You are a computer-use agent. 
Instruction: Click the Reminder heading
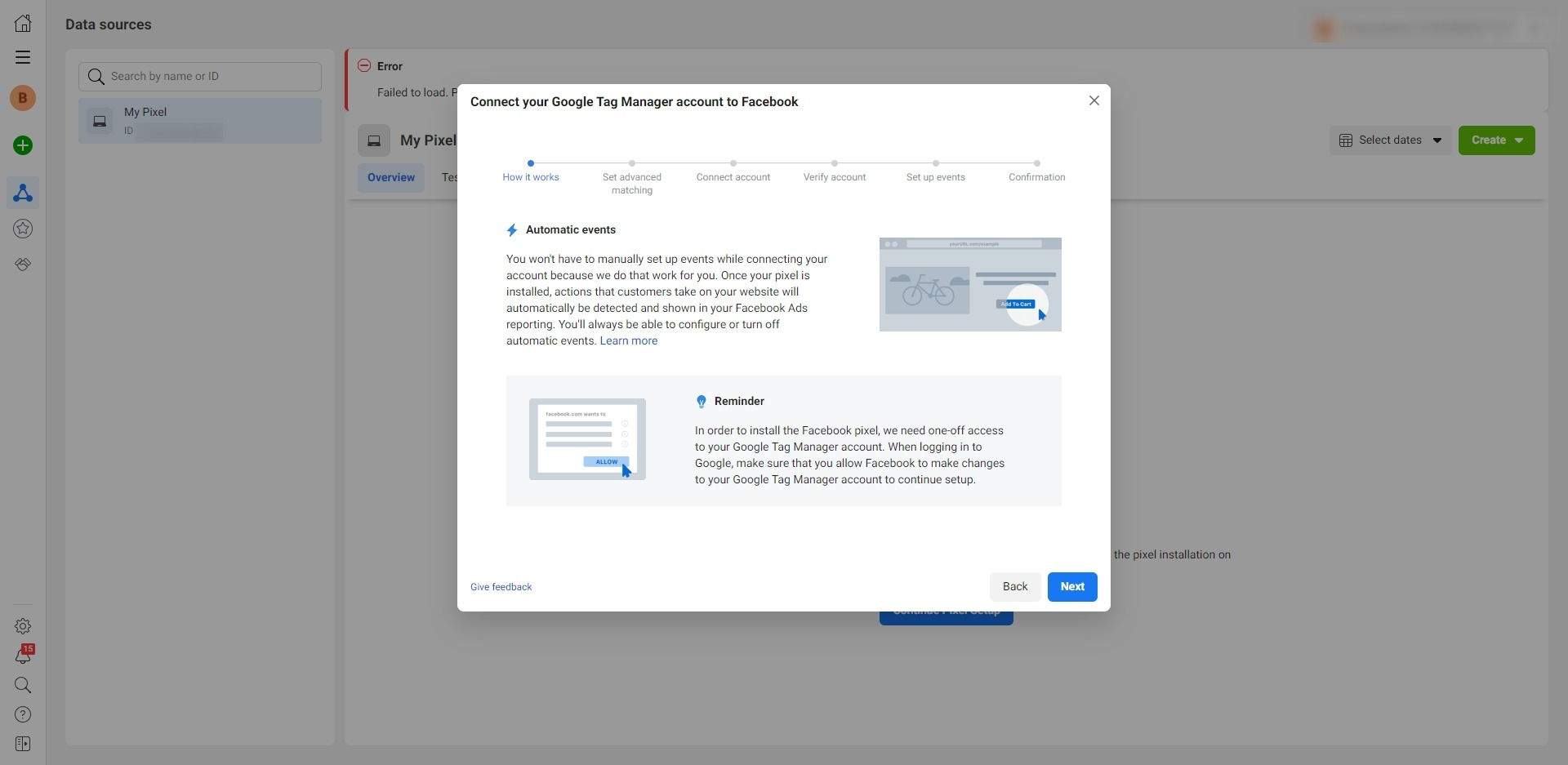[x=739, y=402]
